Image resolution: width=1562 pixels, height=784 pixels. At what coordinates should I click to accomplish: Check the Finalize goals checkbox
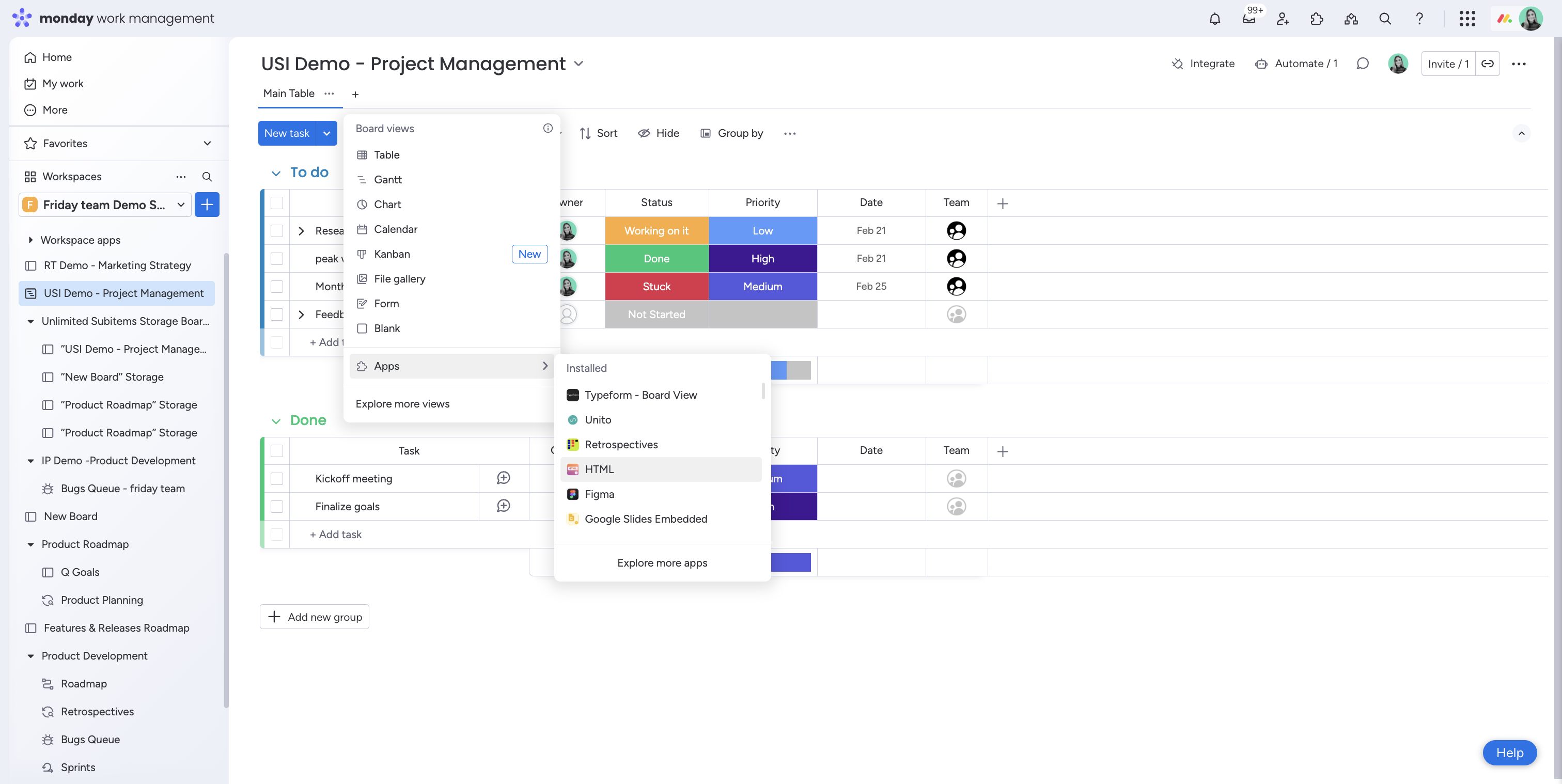[x=277, y=506]
